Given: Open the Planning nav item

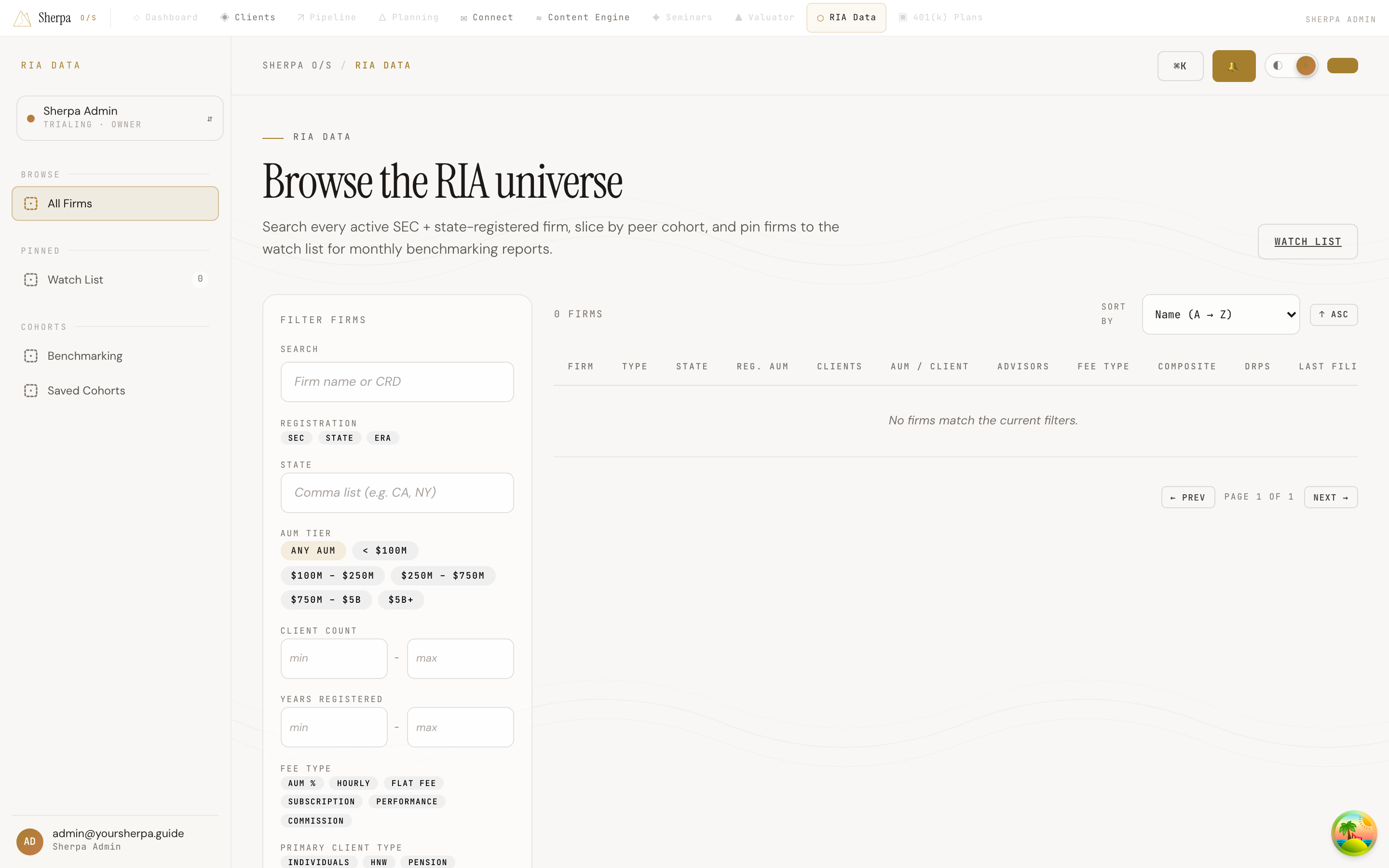Looking at the screenshot, I should coord(409,17).
